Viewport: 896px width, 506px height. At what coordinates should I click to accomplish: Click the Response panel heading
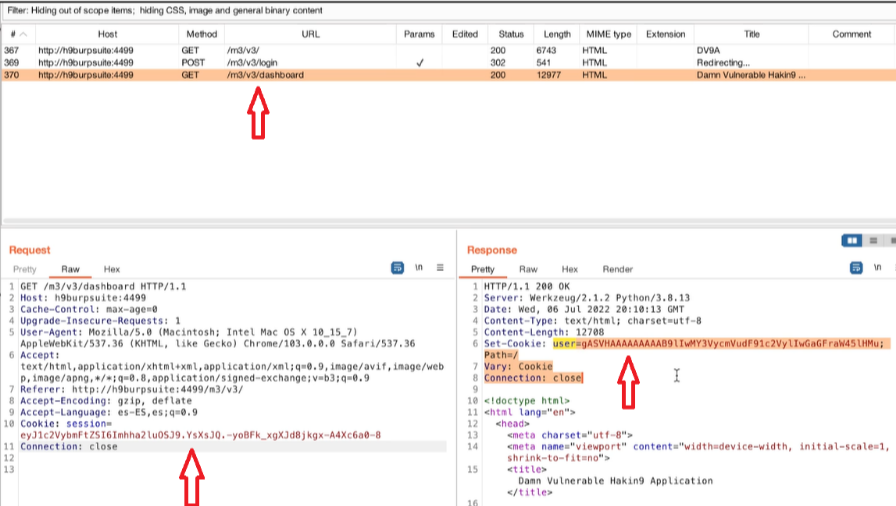click(x=492, y=250)
